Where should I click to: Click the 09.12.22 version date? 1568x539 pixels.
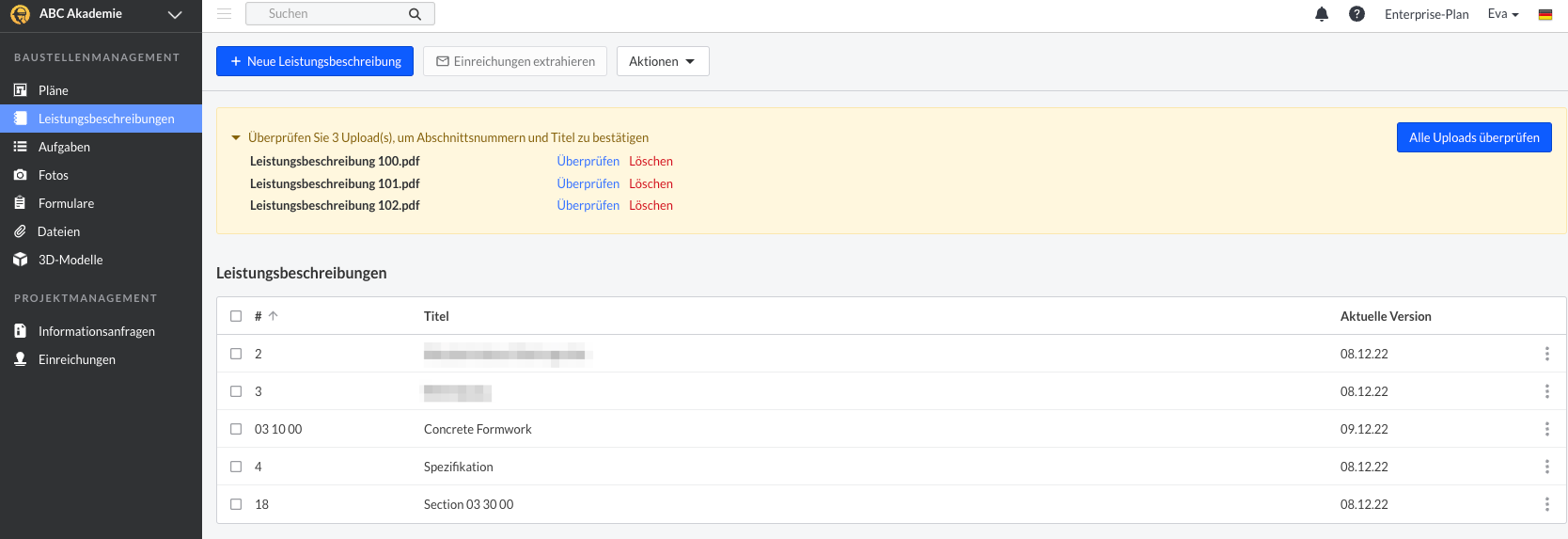[x=1364, y=429]
